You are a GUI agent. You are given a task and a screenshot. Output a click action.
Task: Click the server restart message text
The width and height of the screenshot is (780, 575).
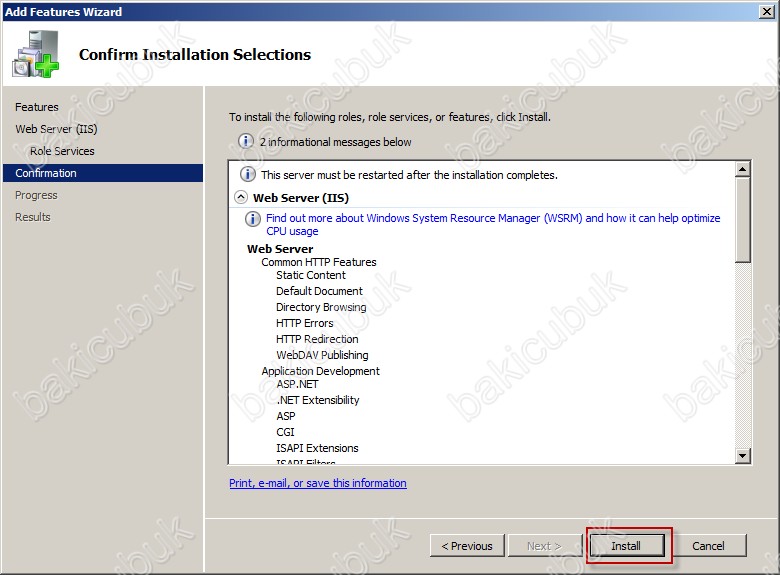(x=409, y=175)
